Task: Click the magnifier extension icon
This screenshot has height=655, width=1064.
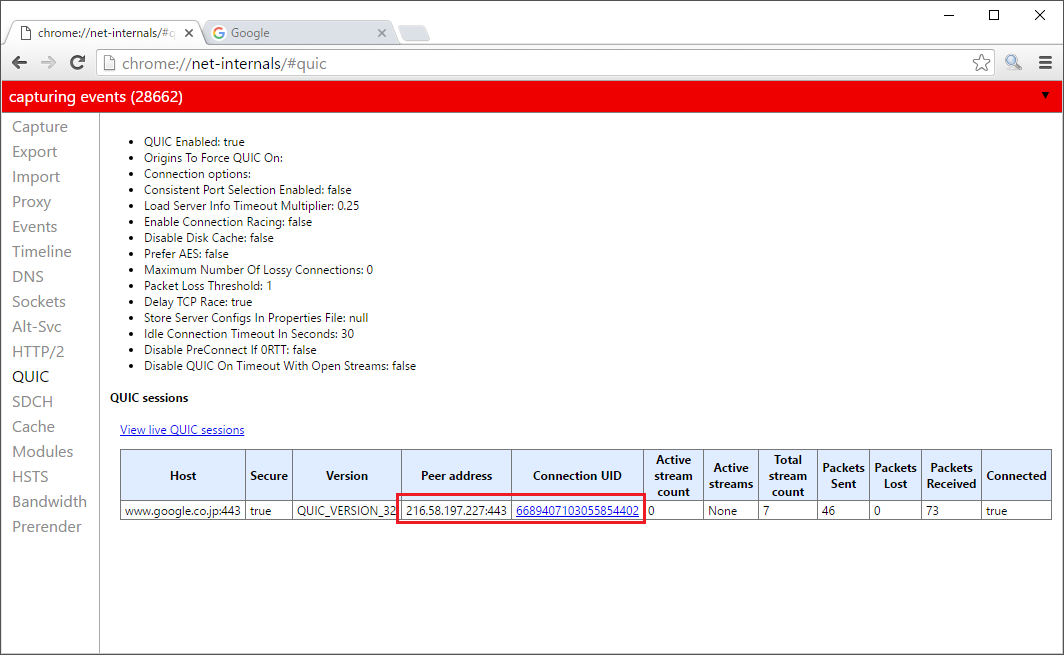Action: [1014, 63]
